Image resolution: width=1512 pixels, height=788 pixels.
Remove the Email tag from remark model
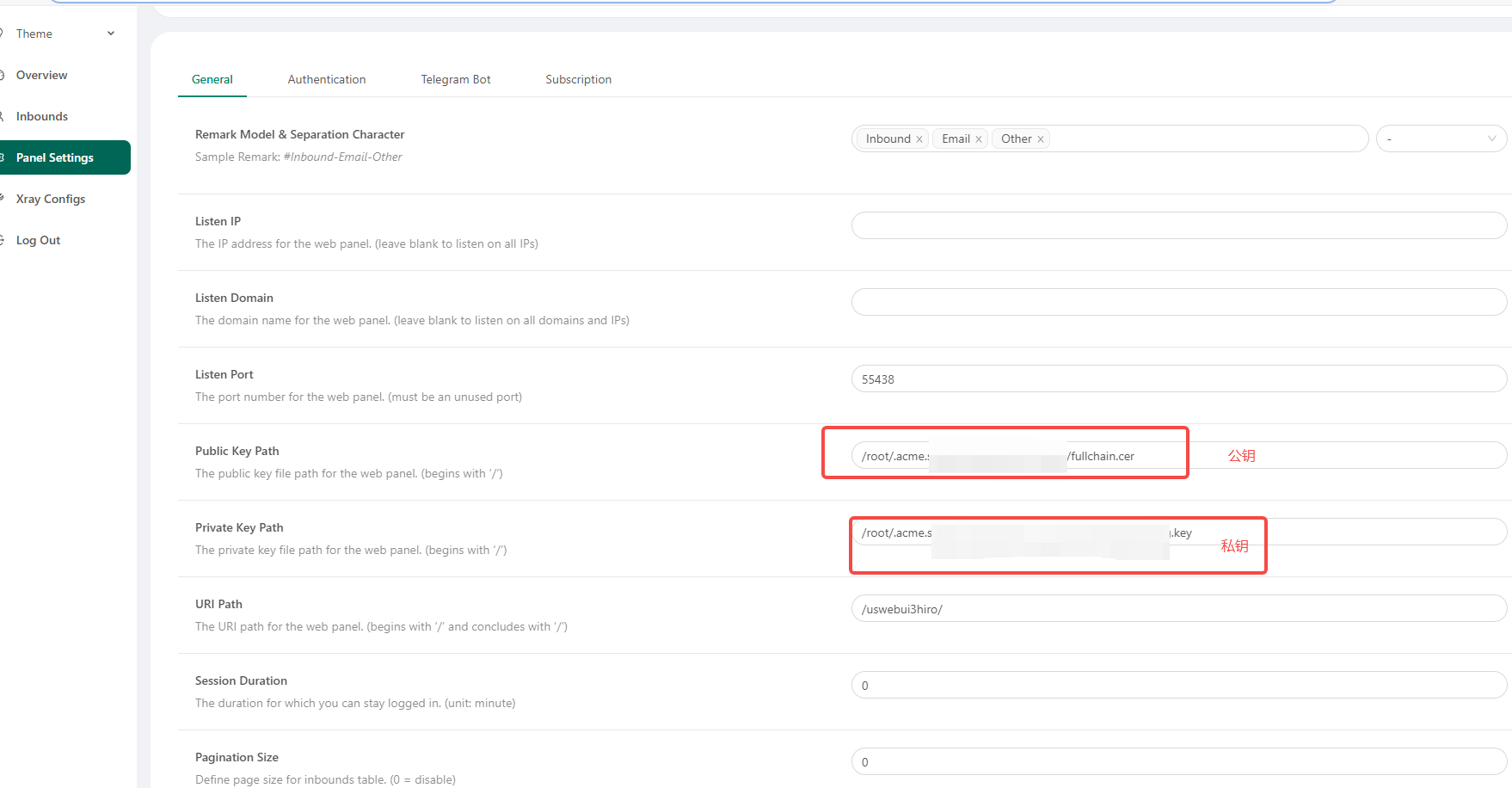click(x=979, y=139)
